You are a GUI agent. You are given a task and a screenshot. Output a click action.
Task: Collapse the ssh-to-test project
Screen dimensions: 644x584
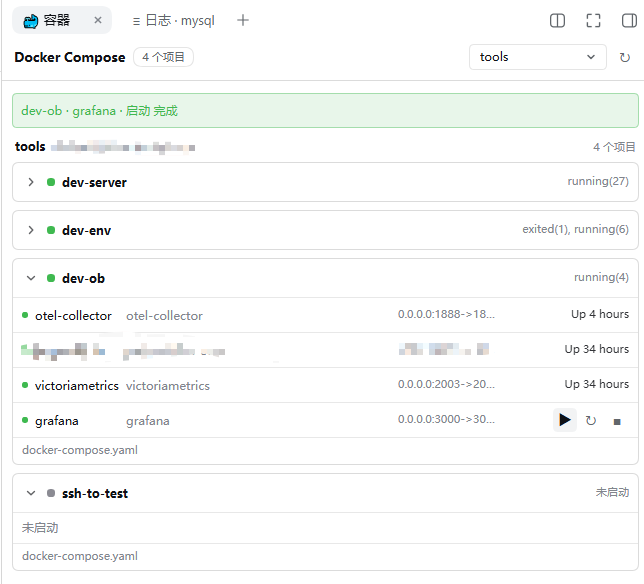click(31, 493)
